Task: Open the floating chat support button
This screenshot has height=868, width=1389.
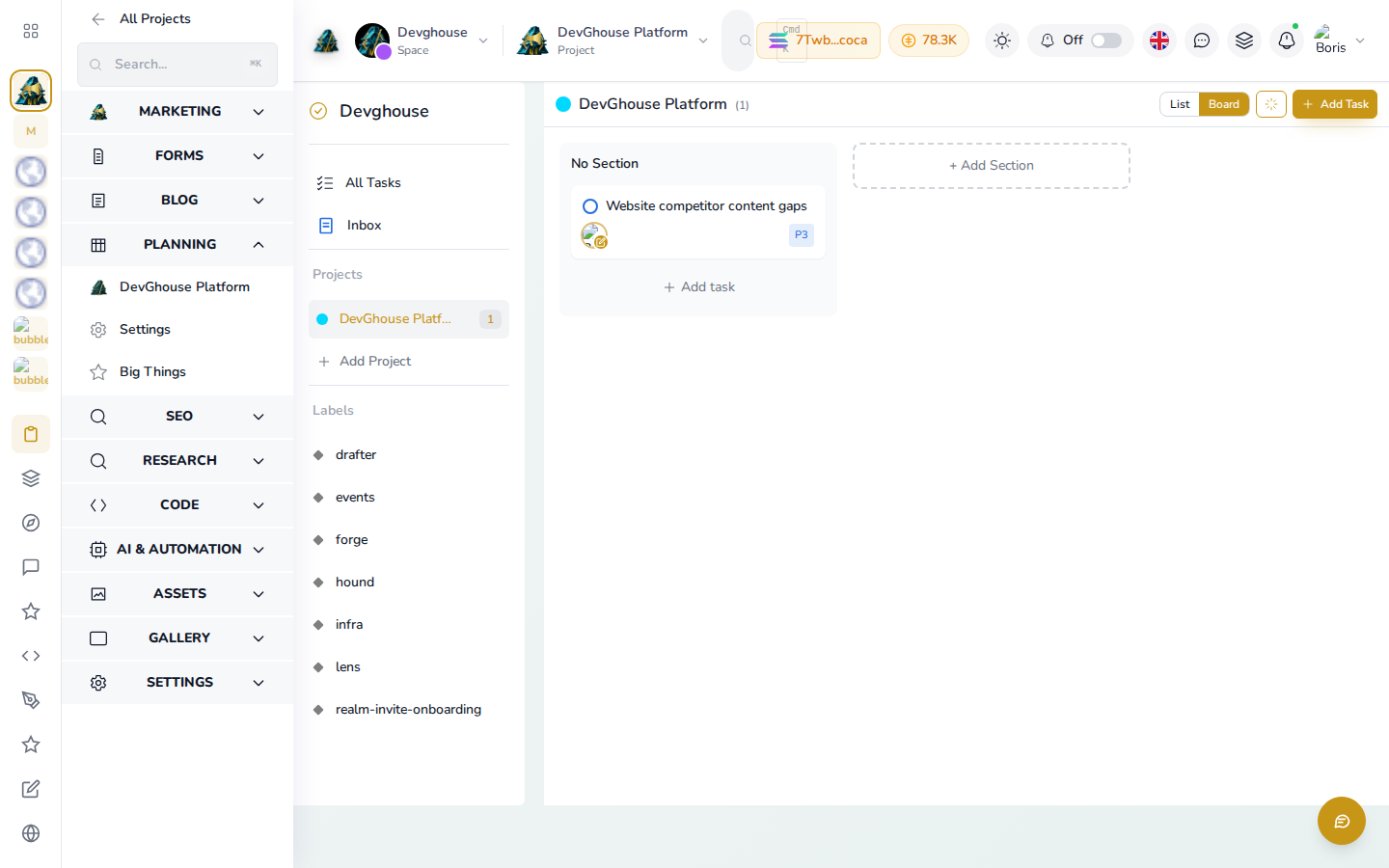Action: 1342,821
